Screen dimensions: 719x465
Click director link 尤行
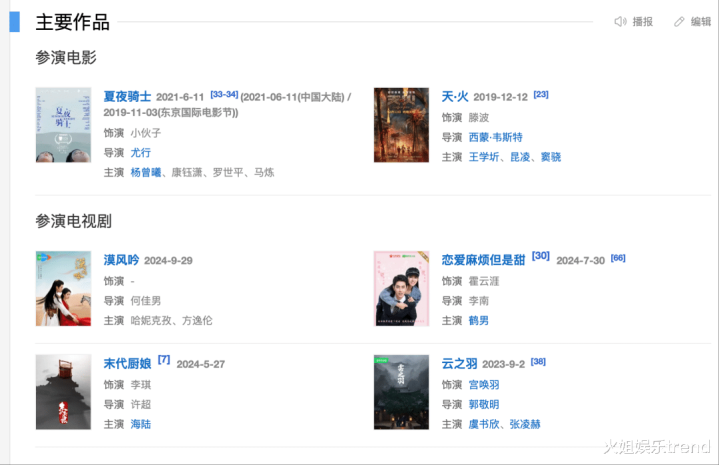click(140, 152)
